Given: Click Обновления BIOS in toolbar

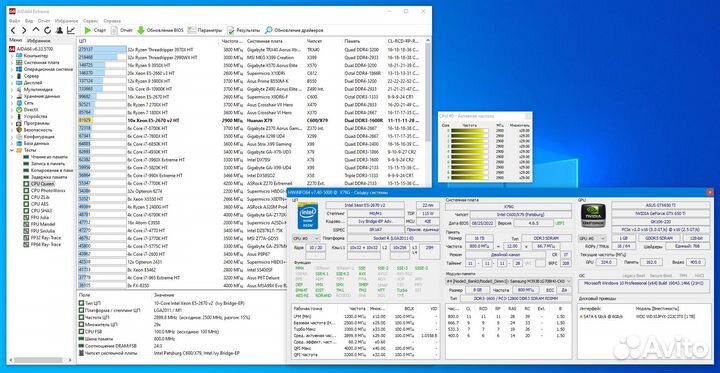Looking at the screenshot, I should pos(160,30).
